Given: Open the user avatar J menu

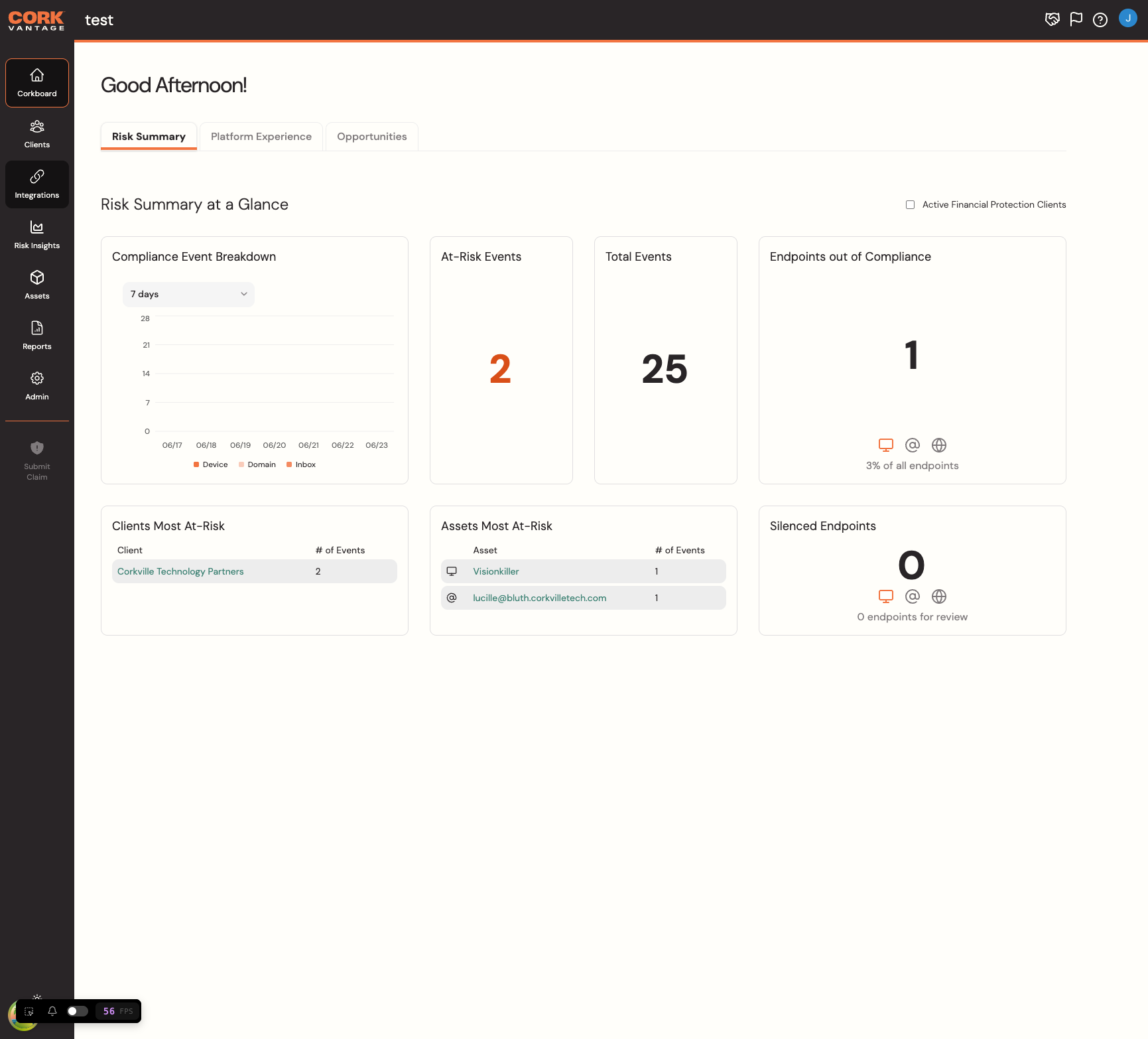Looking at the screenshot, I should (x=1128, y=18).
